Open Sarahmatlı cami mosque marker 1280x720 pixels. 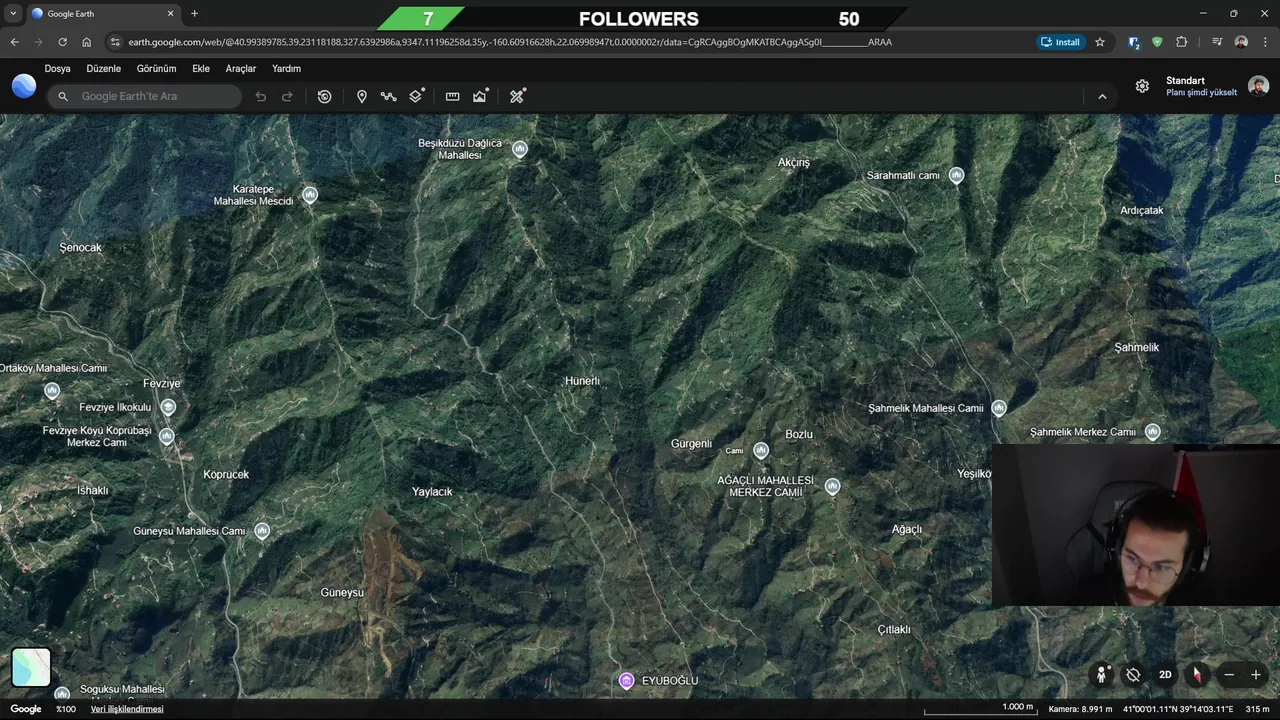pos(956,175)
